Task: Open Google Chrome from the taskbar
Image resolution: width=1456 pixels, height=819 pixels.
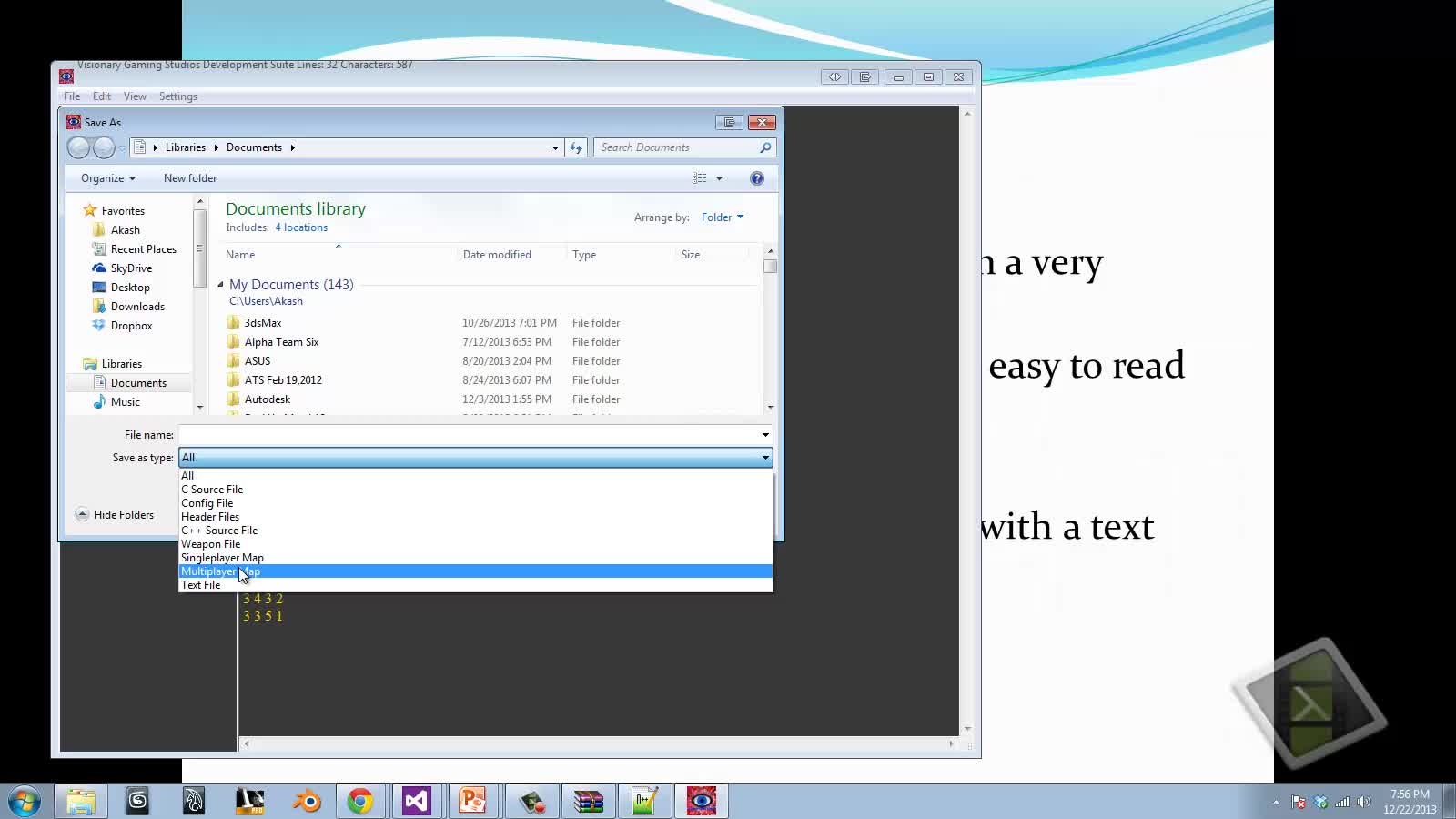Action: click(x=359, y=801)
